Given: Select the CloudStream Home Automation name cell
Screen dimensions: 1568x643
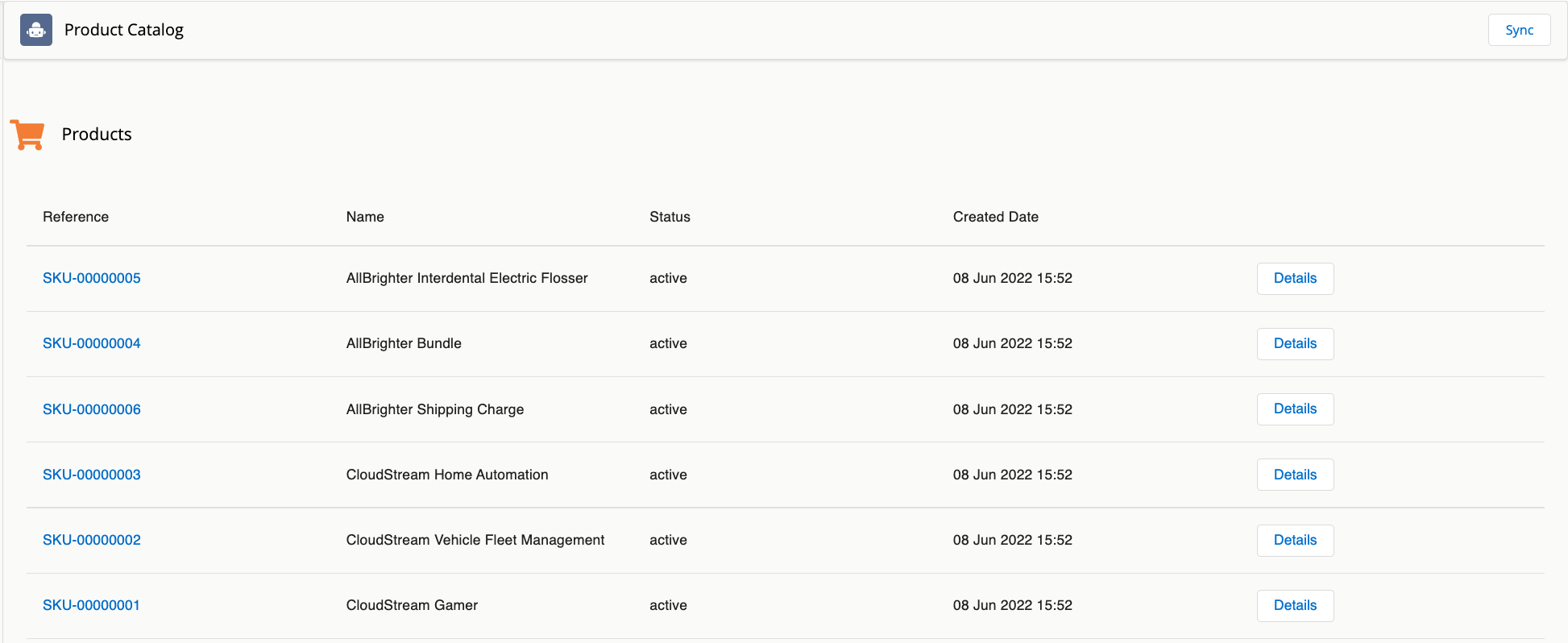Looking at the screenshot, I should 447,475.
